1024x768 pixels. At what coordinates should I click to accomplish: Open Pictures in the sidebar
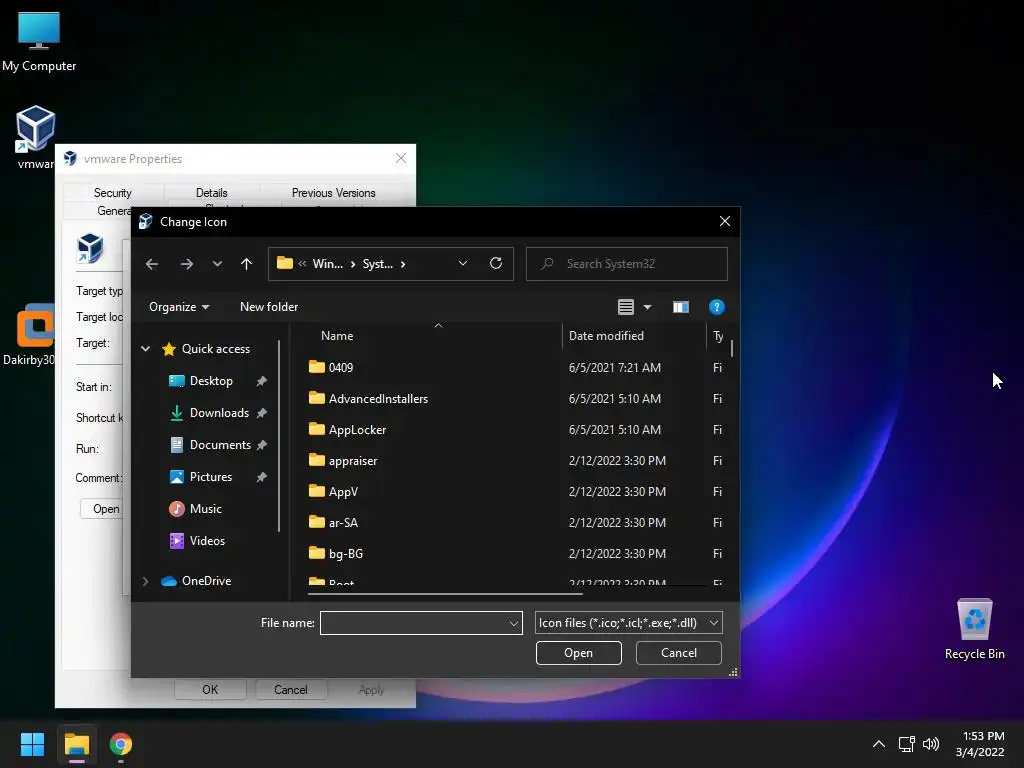pyautogui.click(x=210, y=477)
